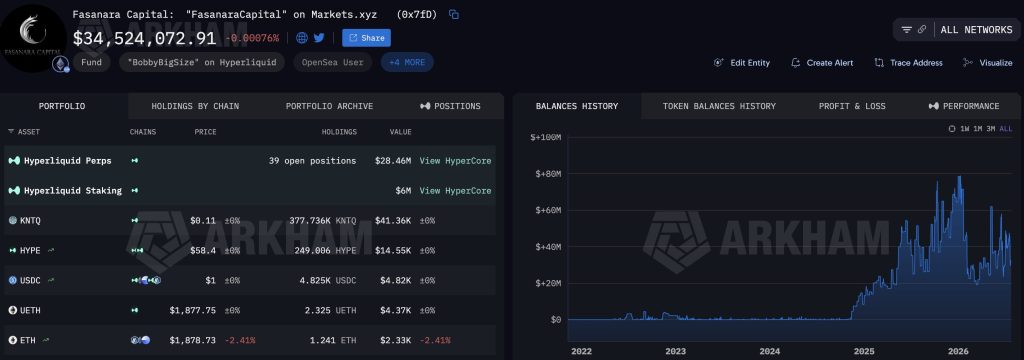1024x360 pixels.
Task: Click the trend arrow next to ETH
Action: [46, 340]
